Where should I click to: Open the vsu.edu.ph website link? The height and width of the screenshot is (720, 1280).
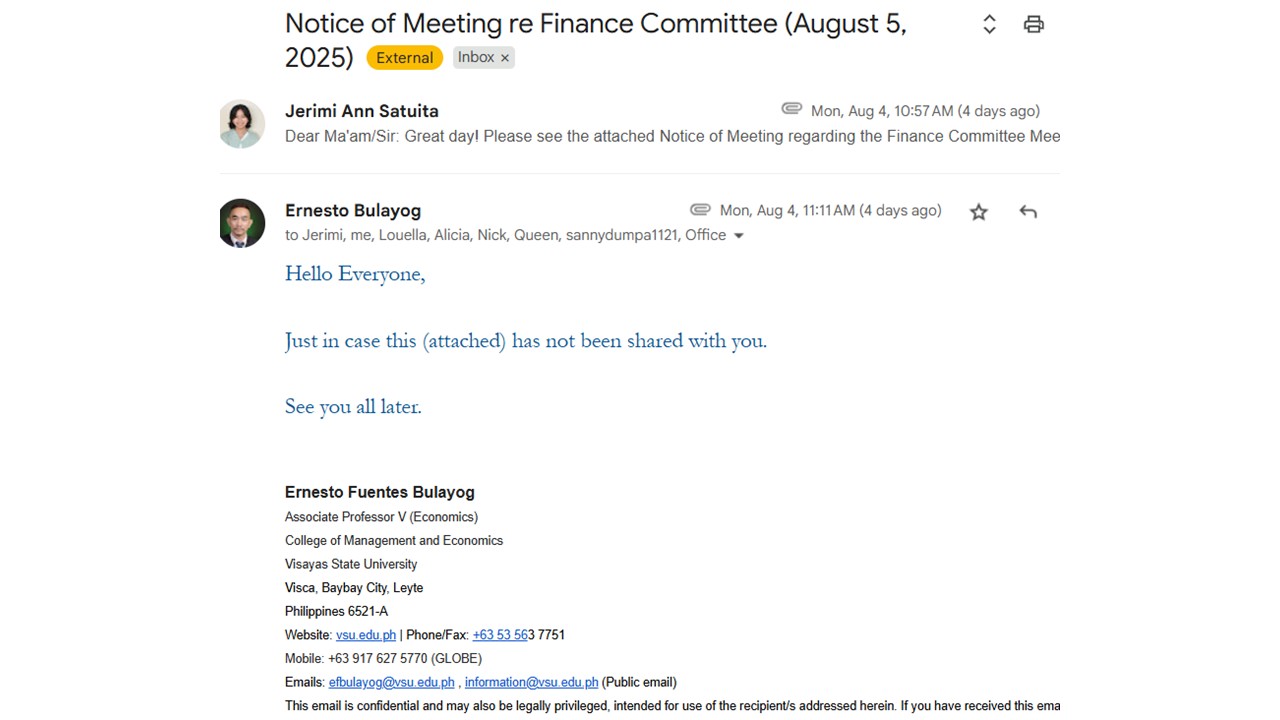[365, 635]
